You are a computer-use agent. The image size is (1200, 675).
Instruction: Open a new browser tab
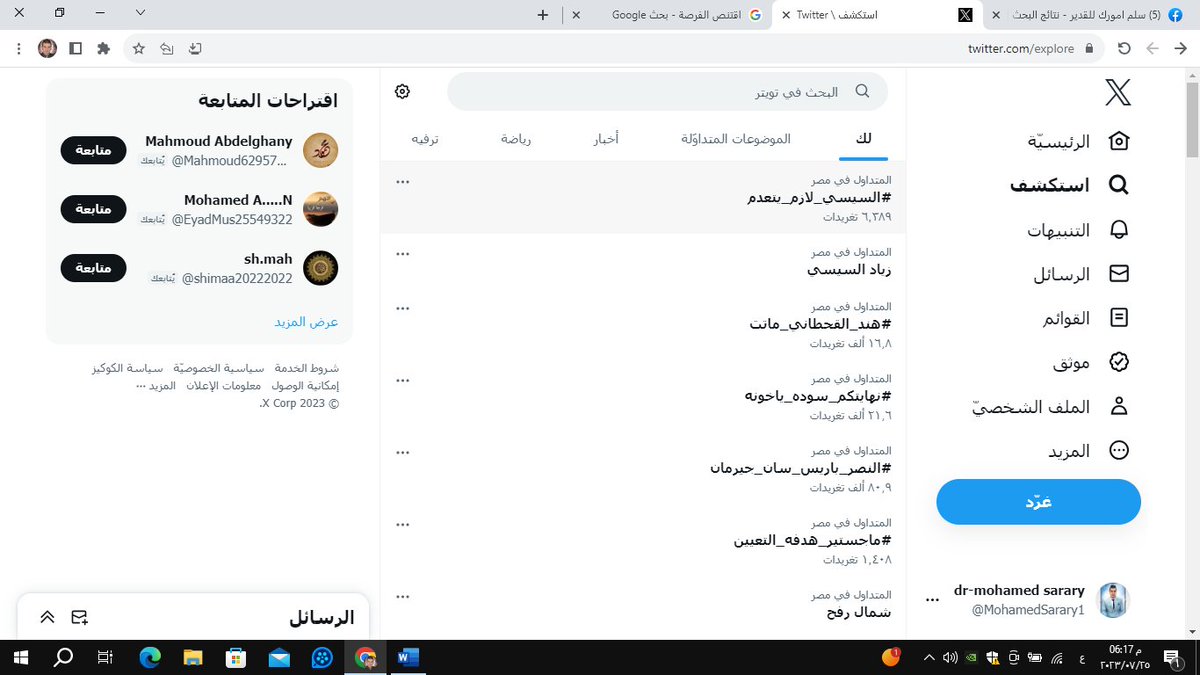pos(543,15)
